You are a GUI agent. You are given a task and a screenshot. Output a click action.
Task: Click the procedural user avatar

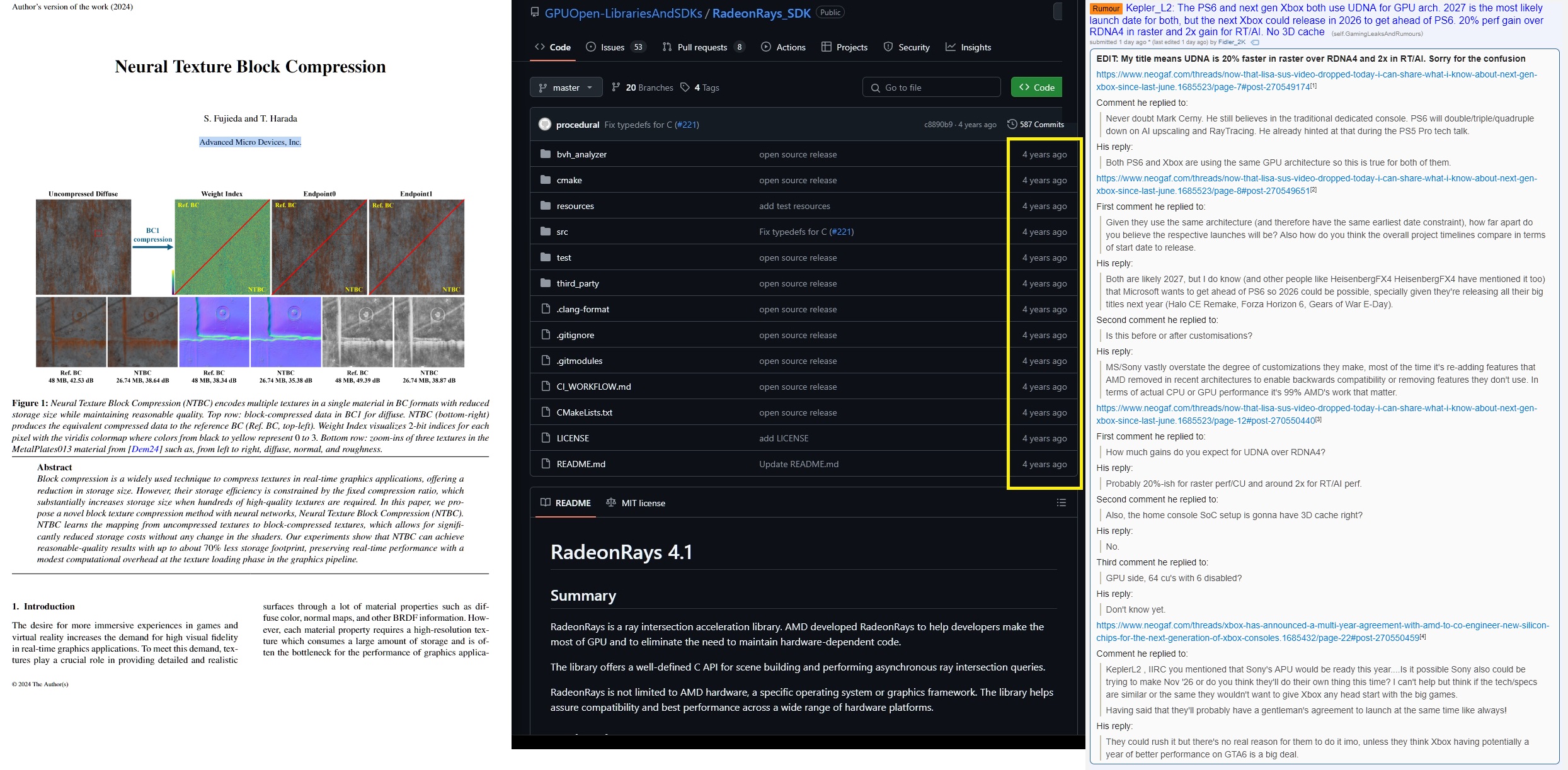545,125
